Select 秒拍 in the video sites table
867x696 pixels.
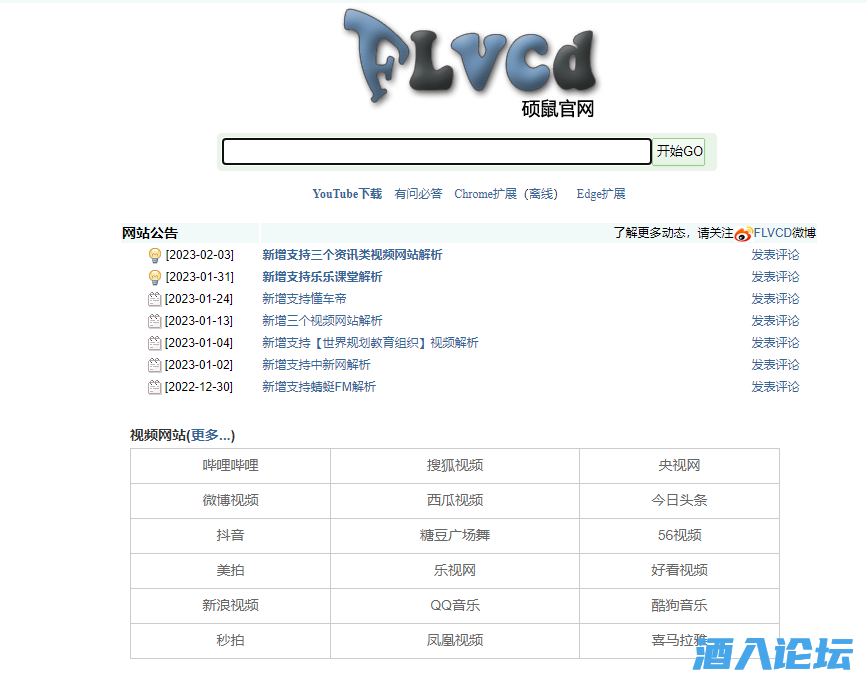(231, 641)
